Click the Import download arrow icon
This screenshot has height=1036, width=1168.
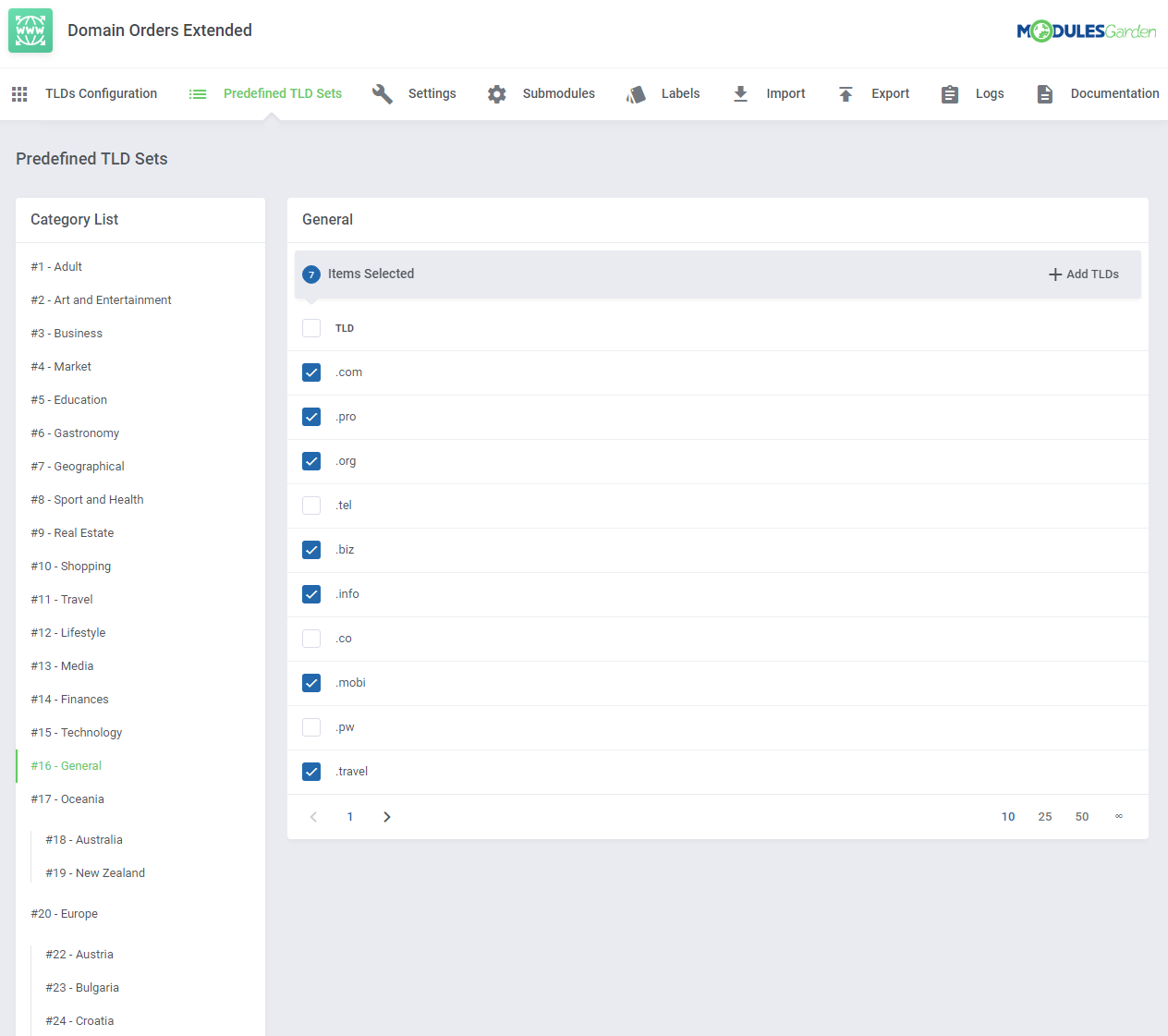[740, 94]
